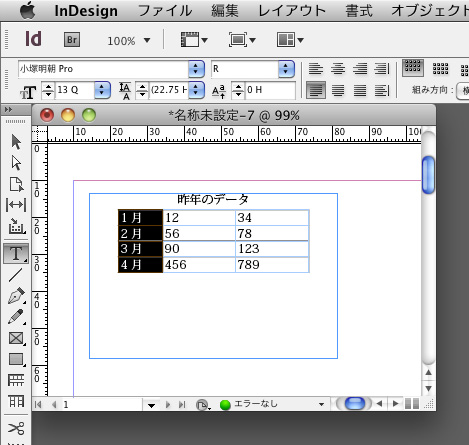The image size is (469, 445).
Task: Select the Gap tool
Action: (16, 205)
